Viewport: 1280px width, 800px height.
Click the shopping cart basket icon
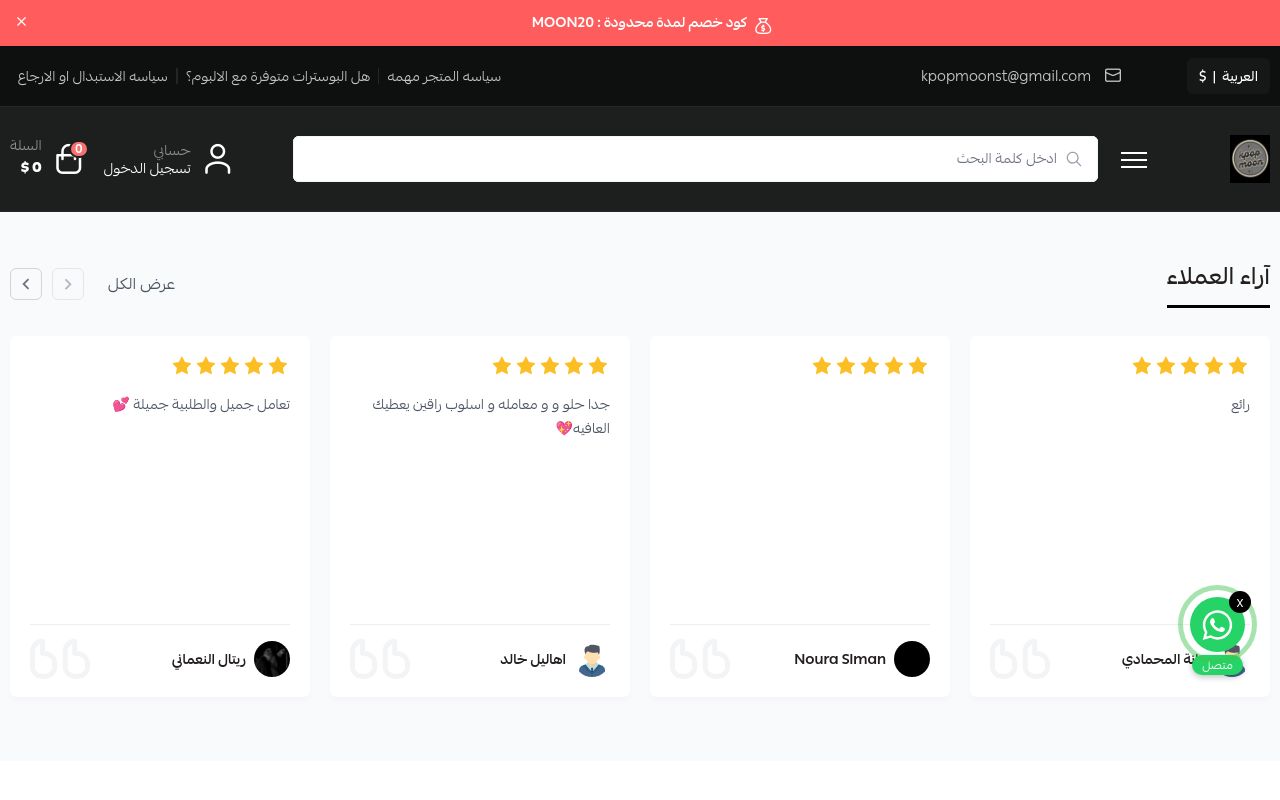click(x=68, y=160)
